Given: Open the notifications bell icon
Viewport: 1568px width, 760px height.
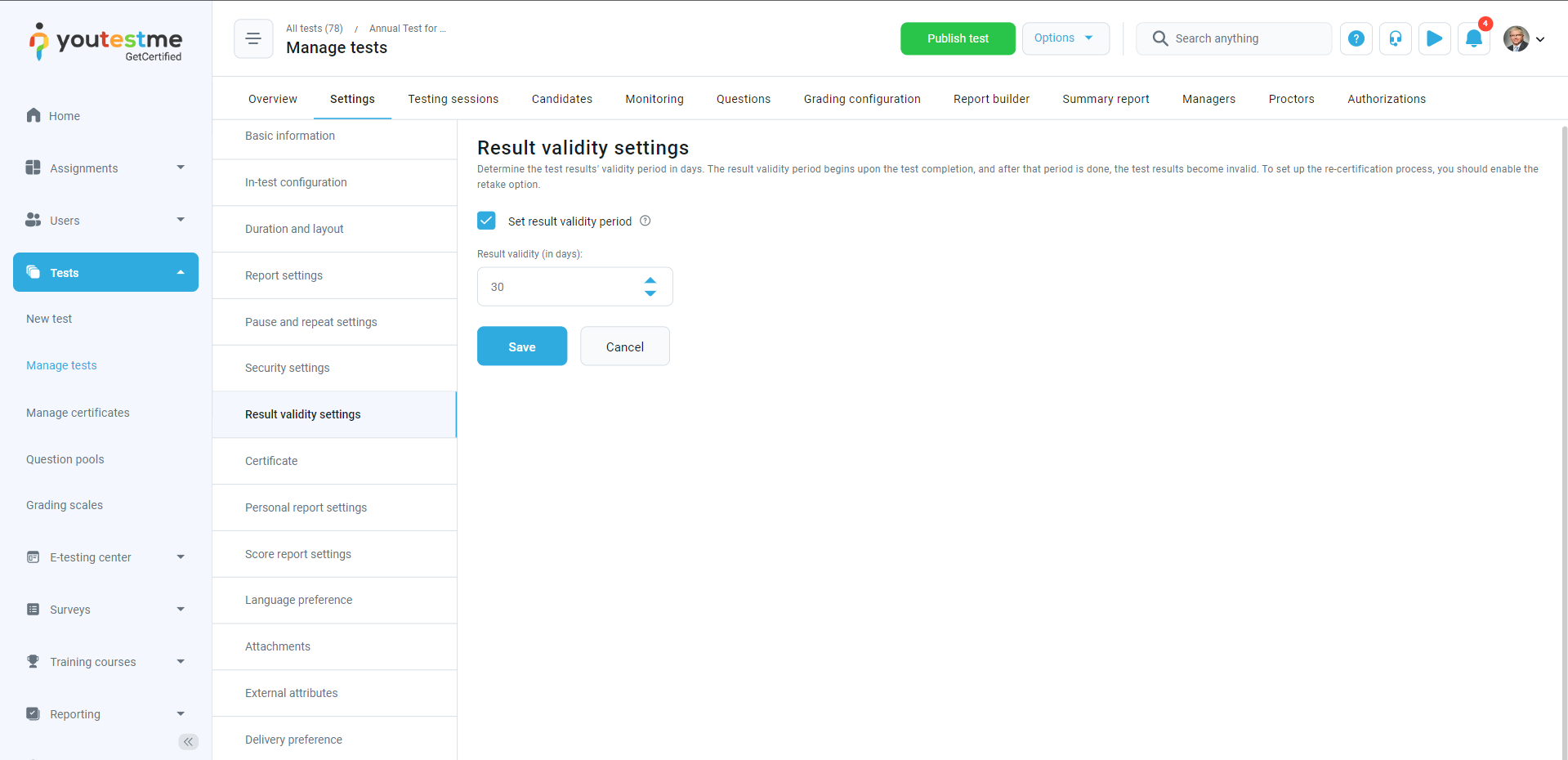Looking at the screenshot, I should [x=1473, y=38].
